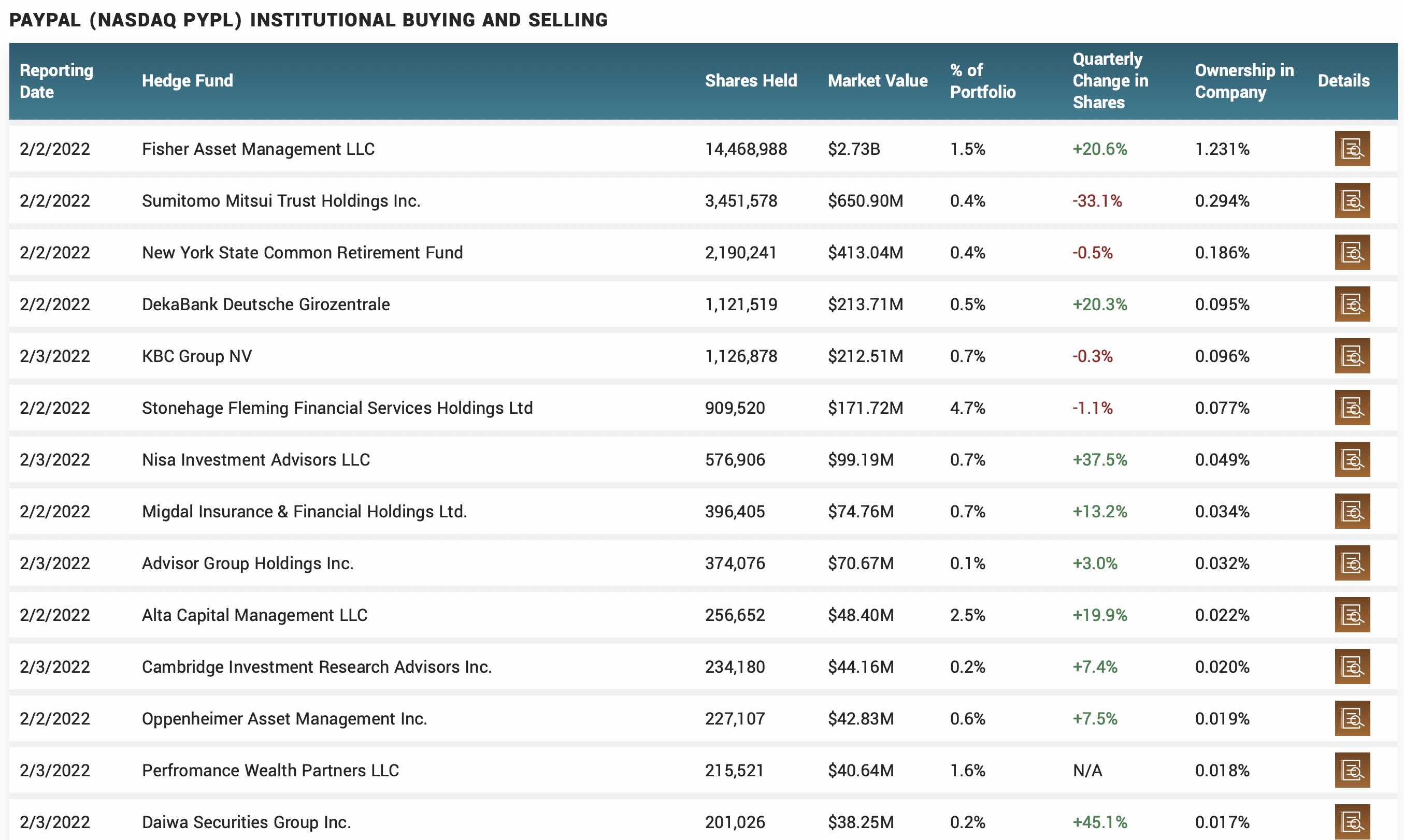Viewport: 1404px width, 840px height.
Task: Click quarterly change +3.0%
Action: click(1094, 563)
